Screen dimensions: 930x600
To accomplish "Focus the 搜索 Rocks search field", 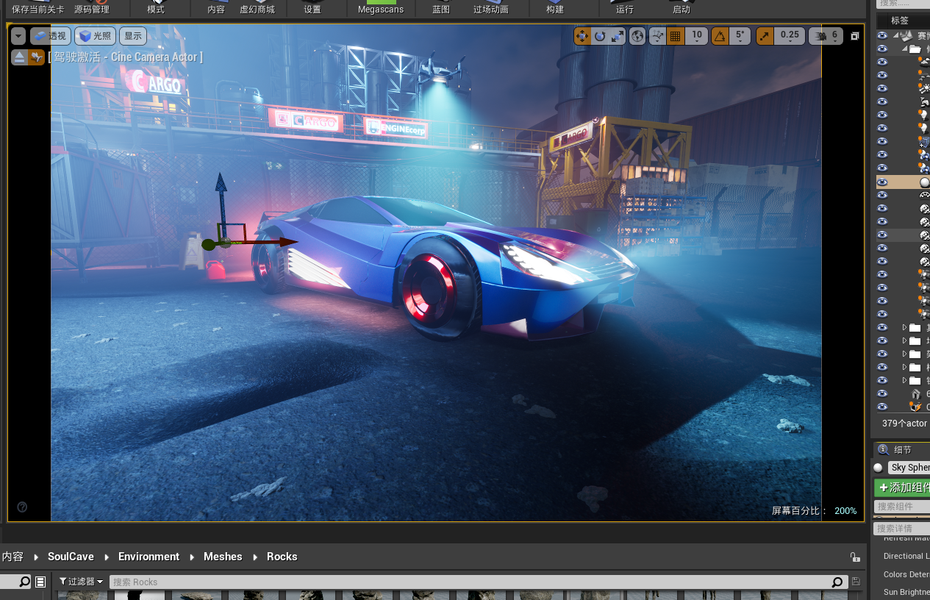I will coord(477,582).
